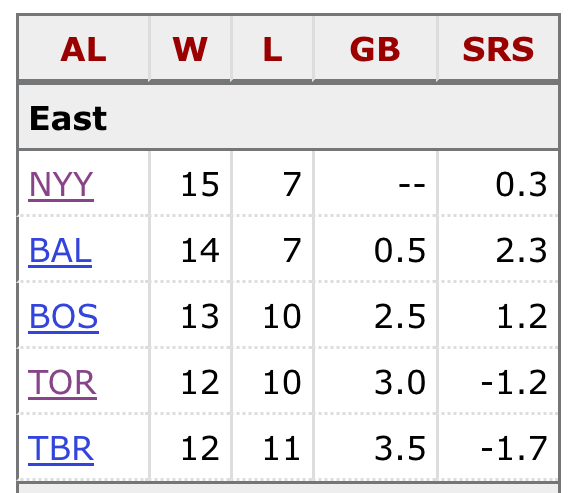The image size is (575, 493).
Task: Select the BOS wins cell showing 13
Action: 191,316
